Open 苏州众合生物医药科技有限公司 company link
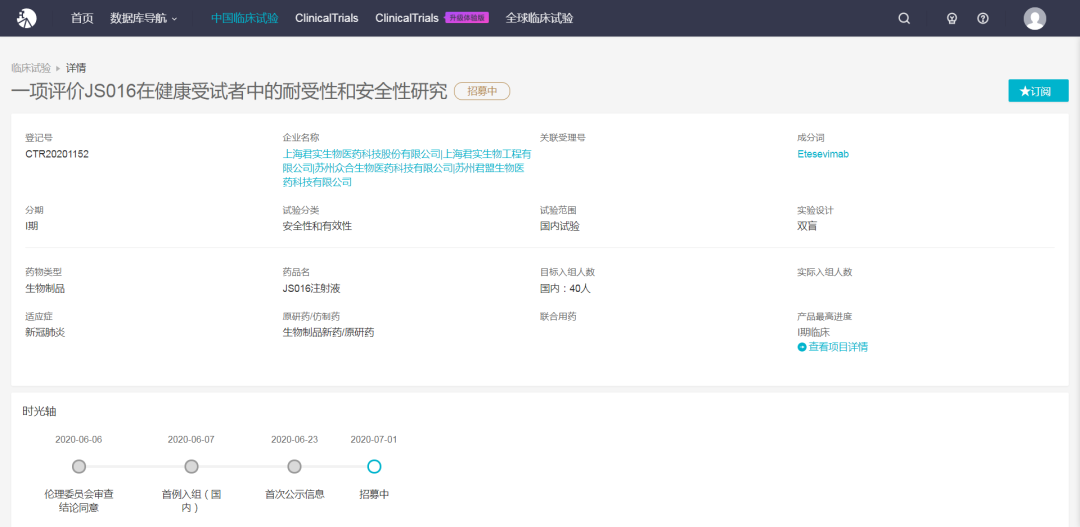The height and width of the screenshot is (527, 1080). [x=384, y=168]
